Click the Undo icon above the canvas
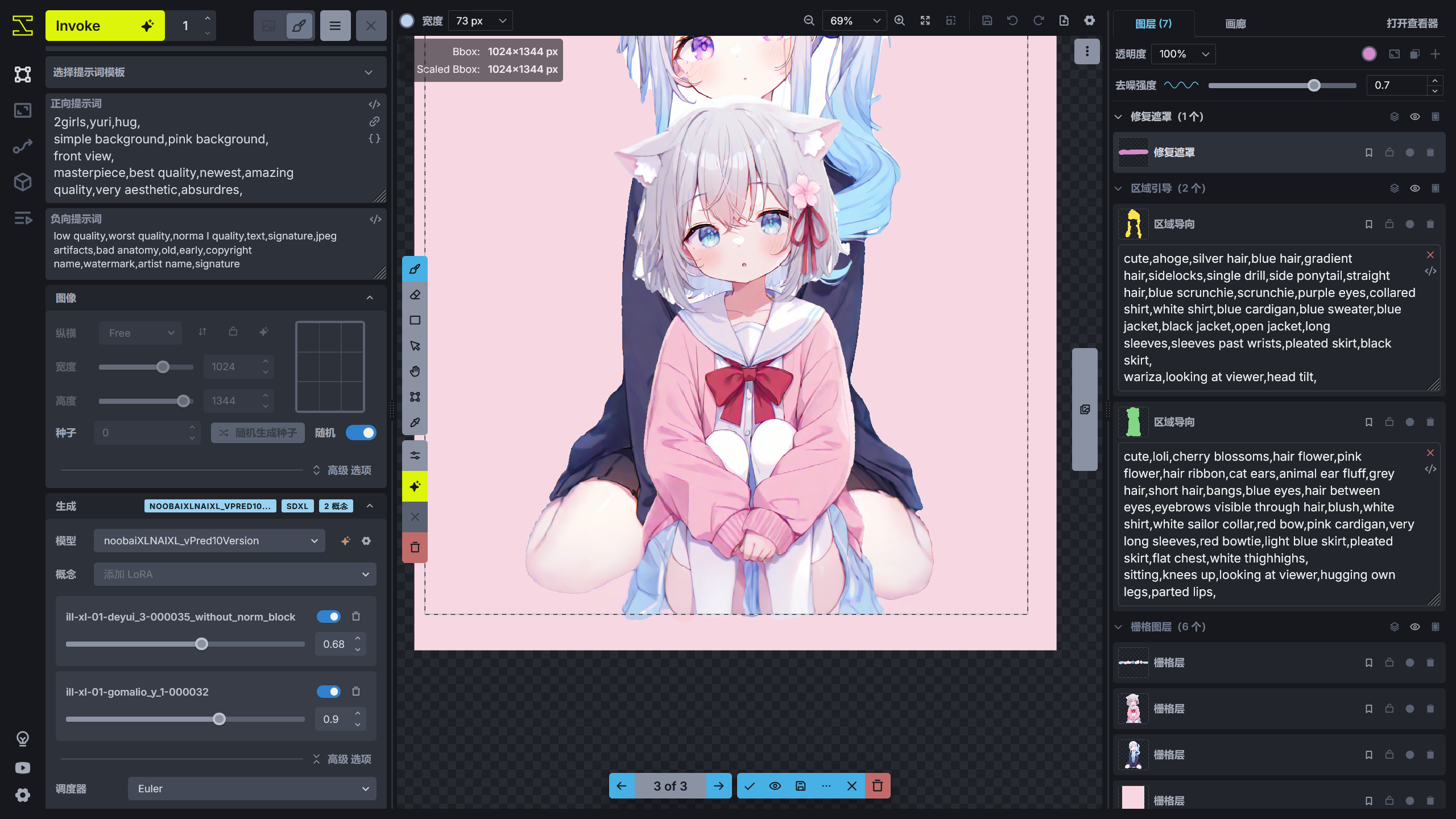 (x=1012, y=20)
